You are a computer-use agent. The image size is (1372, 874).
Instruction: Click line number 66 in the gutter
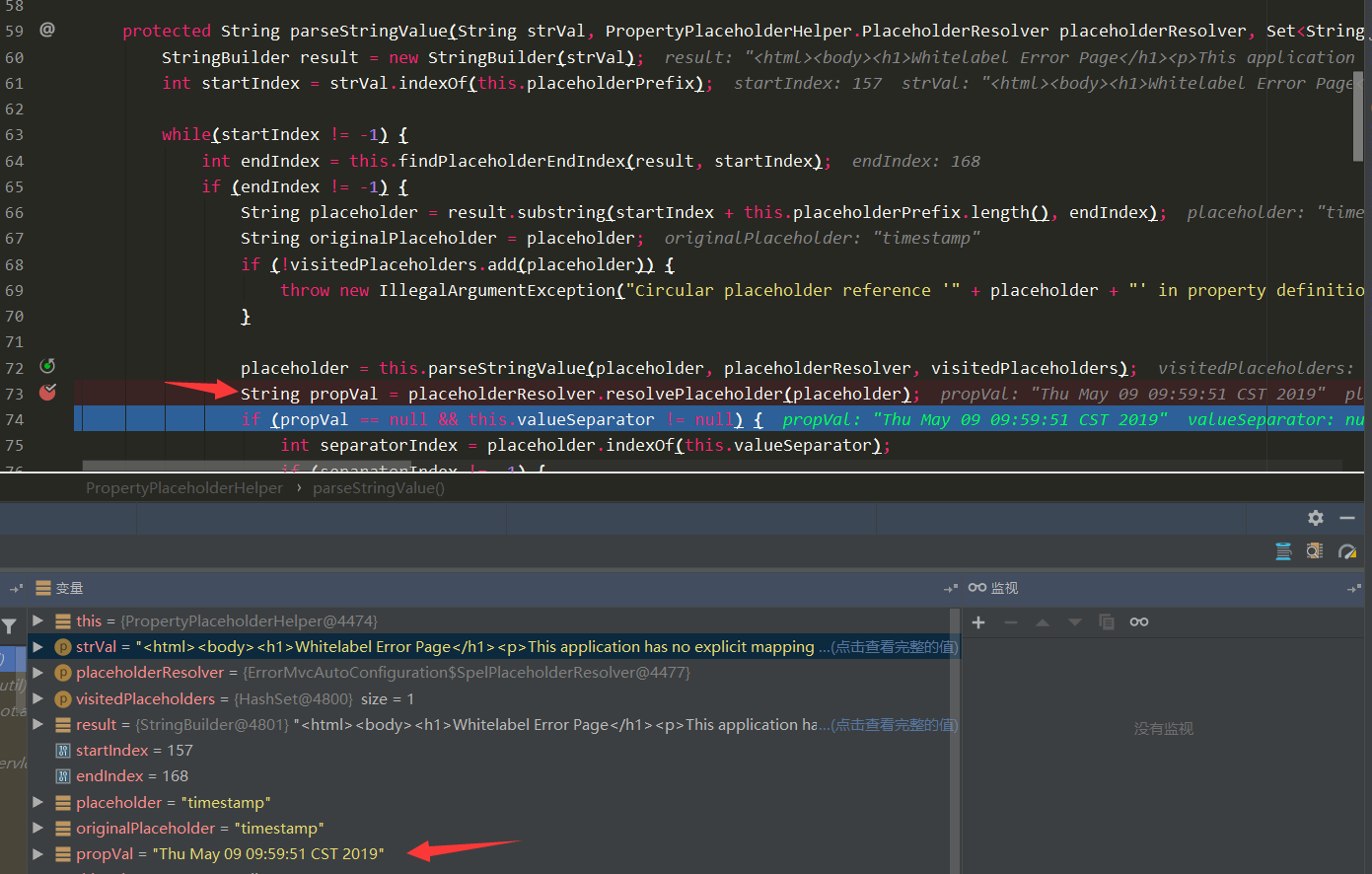[x=14, y=212]
